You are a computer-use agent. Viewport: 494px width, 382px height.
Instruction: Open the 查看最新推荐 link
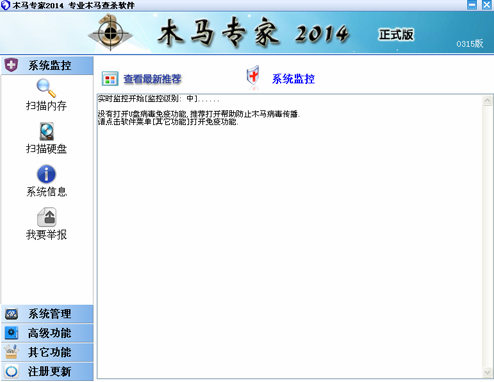152,79
